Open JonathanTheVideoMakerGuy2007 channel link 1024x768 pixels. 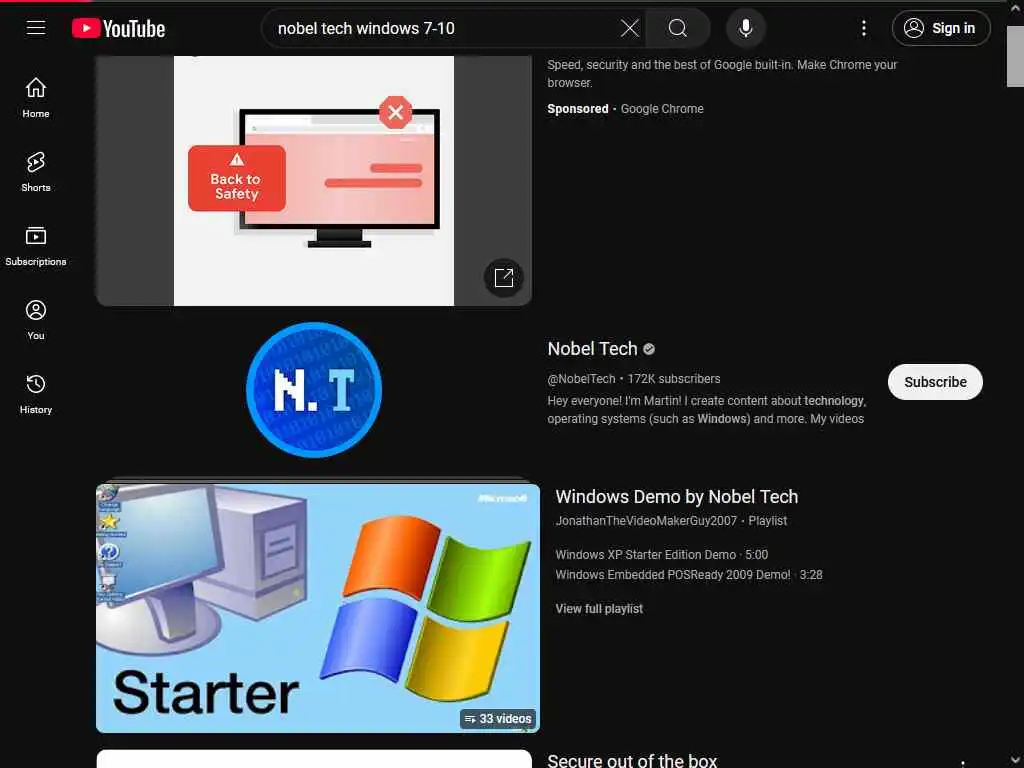646,521
